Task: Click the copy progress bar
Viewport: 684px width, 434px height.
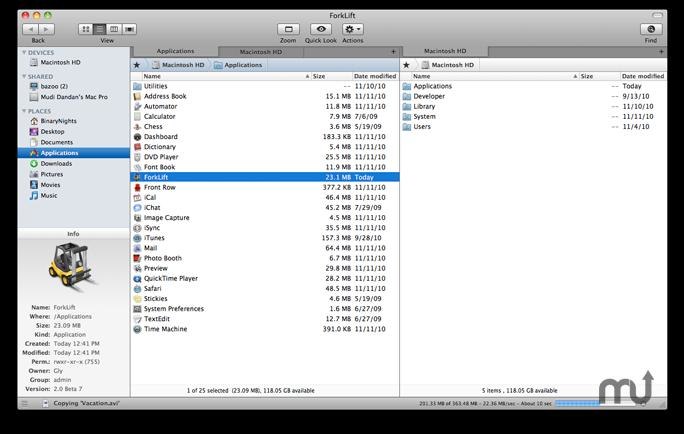Action: [595, 403]
